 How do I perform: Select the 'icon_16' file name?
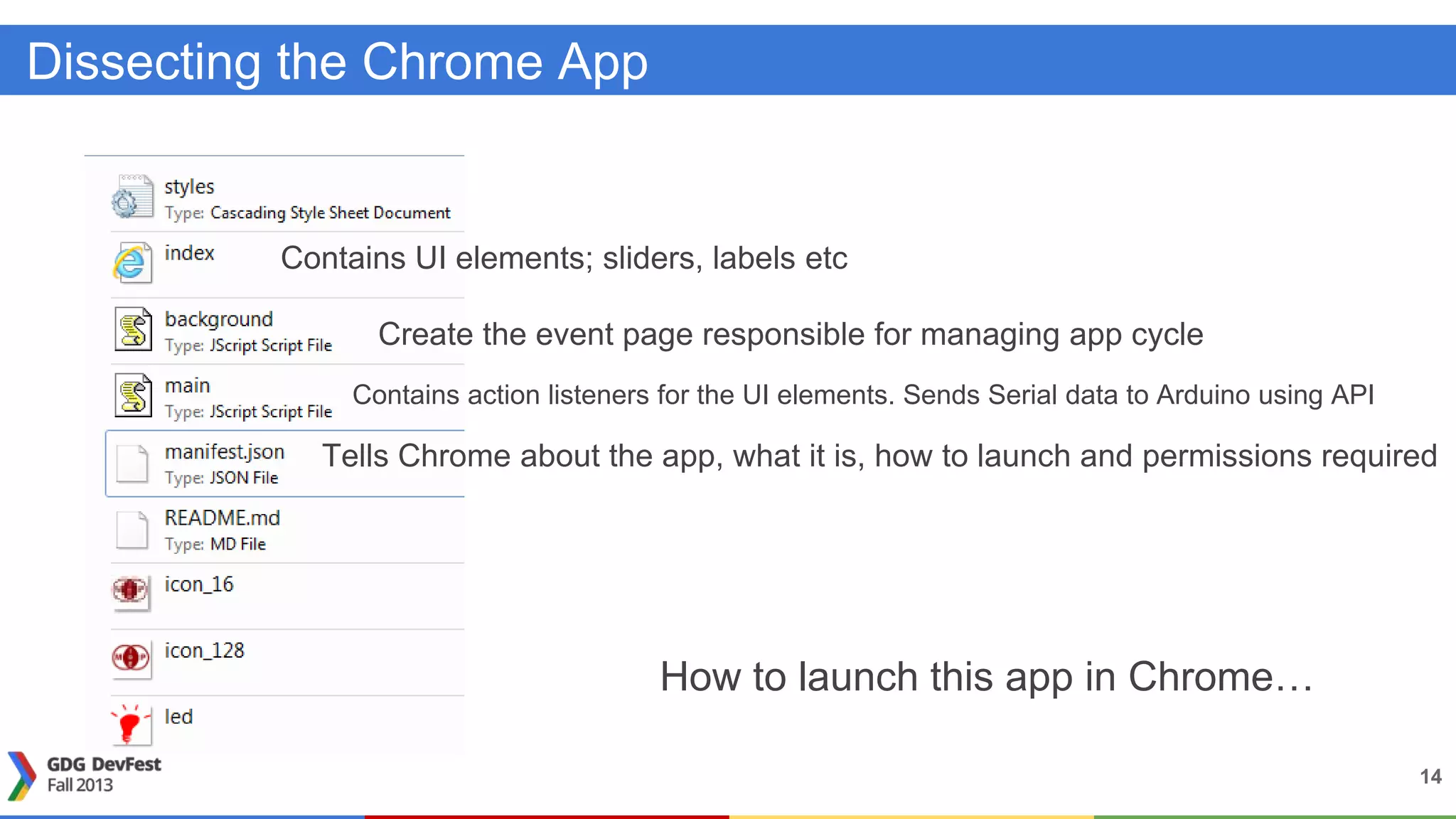click(x=199, y=584)
